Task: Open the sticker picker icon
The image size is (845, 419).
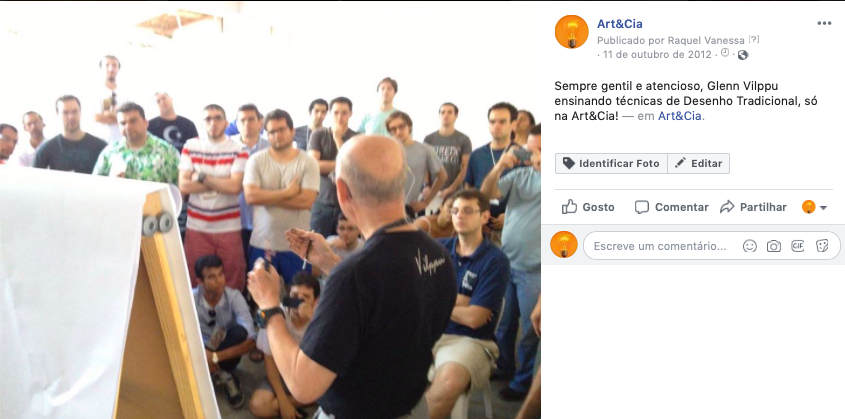Action: pyautogui.click(x=822, y=246)
